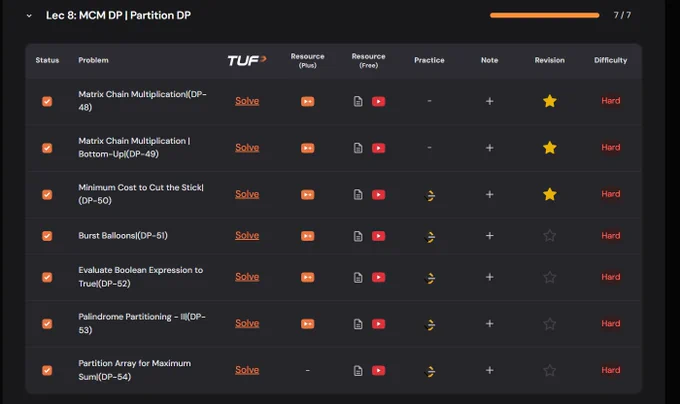Screen dimensions: 680x404
Task: Click the 7 / 7 progress bar
Action: click(x=545, y=15)
